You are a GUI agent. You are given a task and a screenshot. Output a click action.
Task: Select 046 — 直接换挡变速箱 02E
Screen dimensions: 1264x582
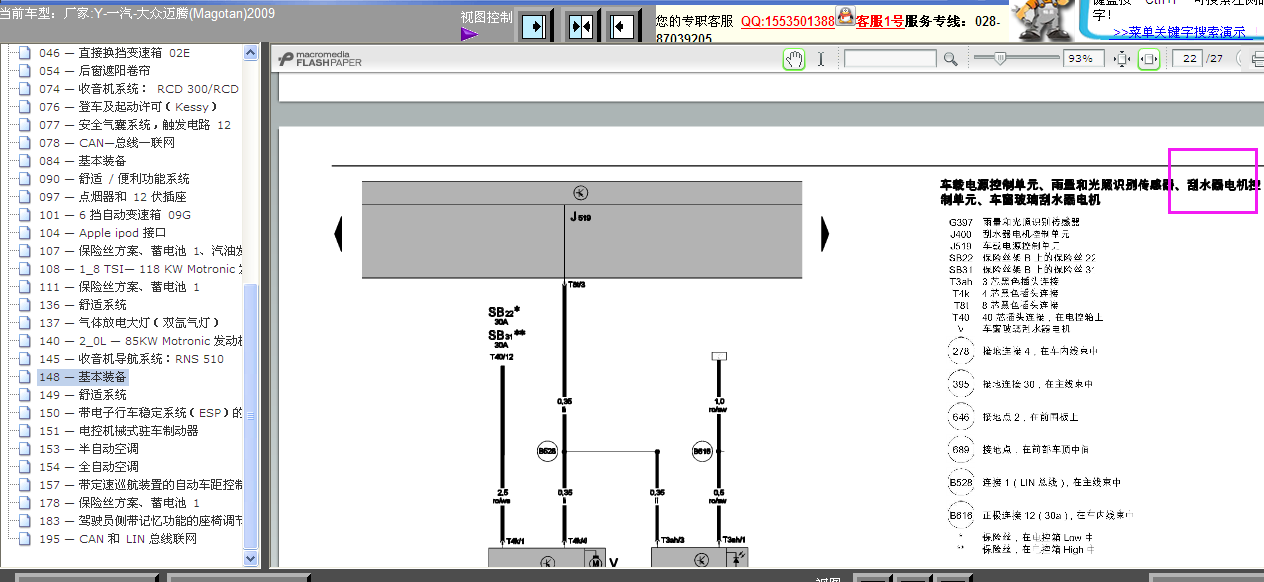115,53
